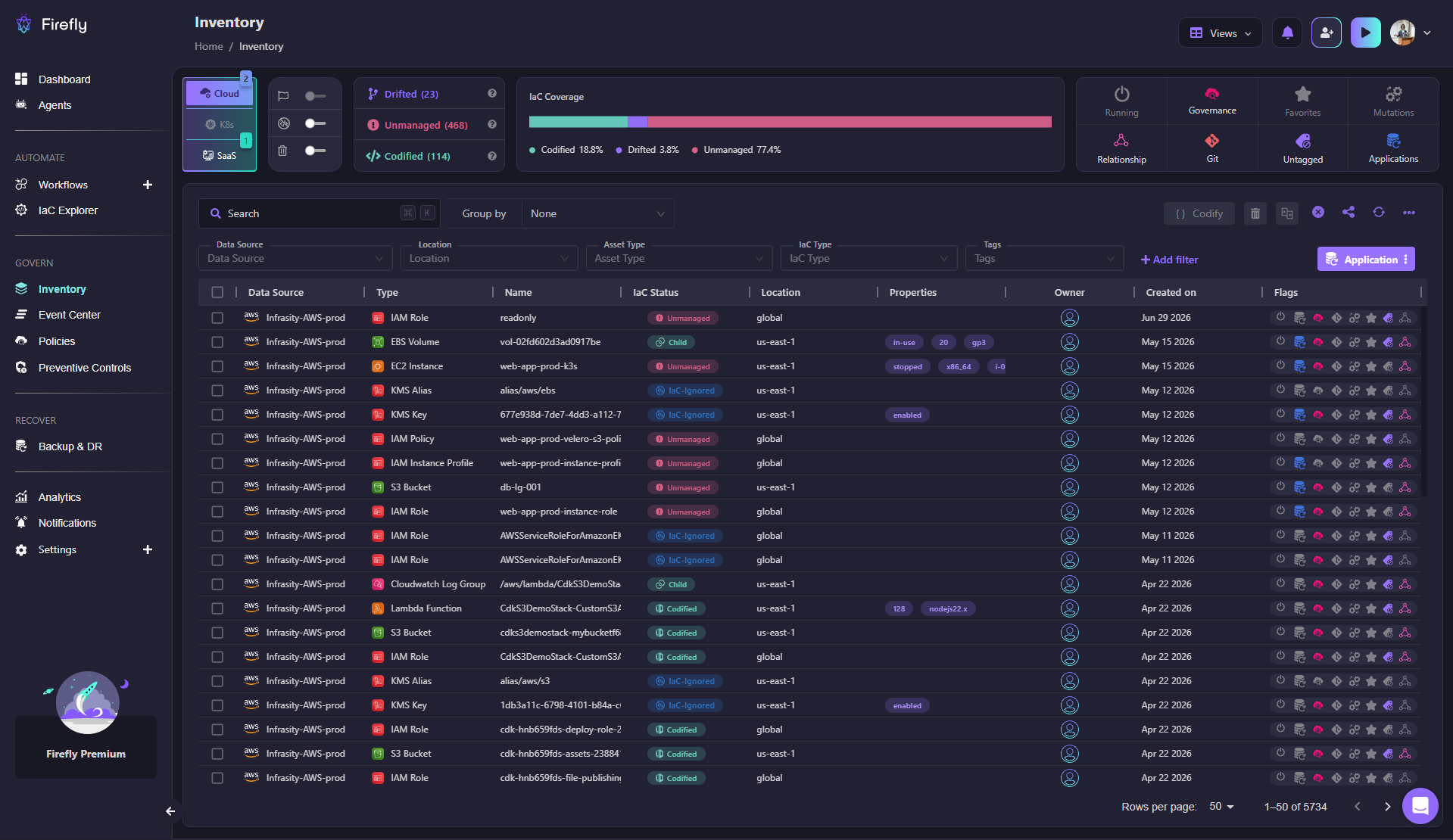Viewport: 1453px width, 840px height.
Task: Check the readonly IAM Role row
Action: [217, 318]
